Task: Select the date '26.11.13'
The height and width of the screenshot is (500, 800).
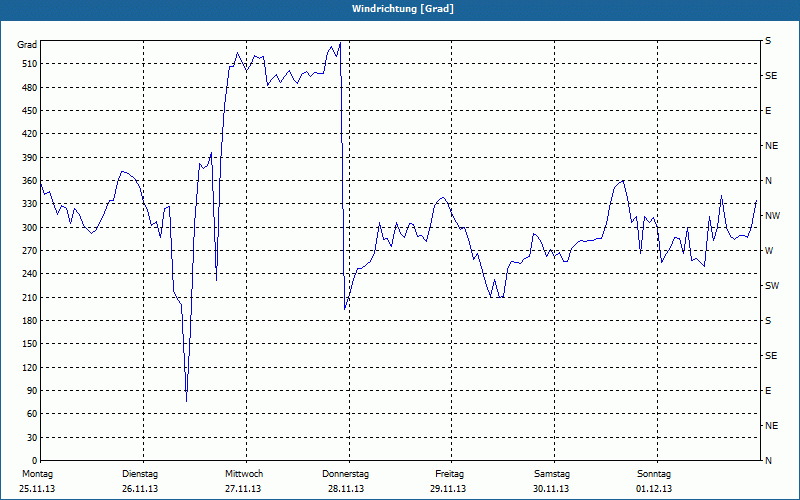Action: click(x=140, y=489)
